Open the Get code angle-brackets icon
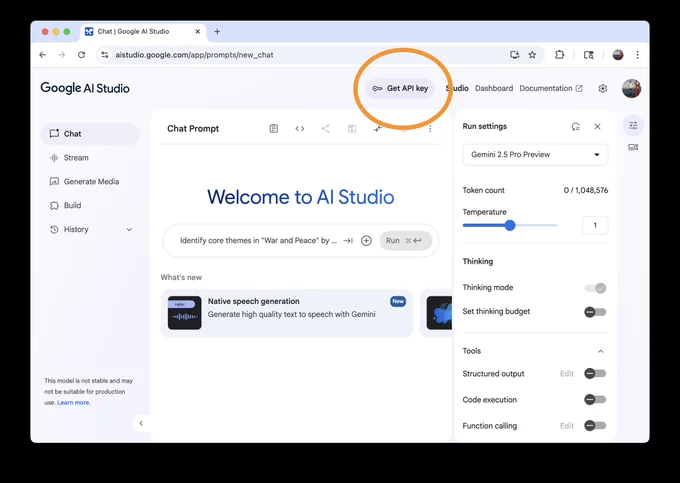 click(300, 128)
